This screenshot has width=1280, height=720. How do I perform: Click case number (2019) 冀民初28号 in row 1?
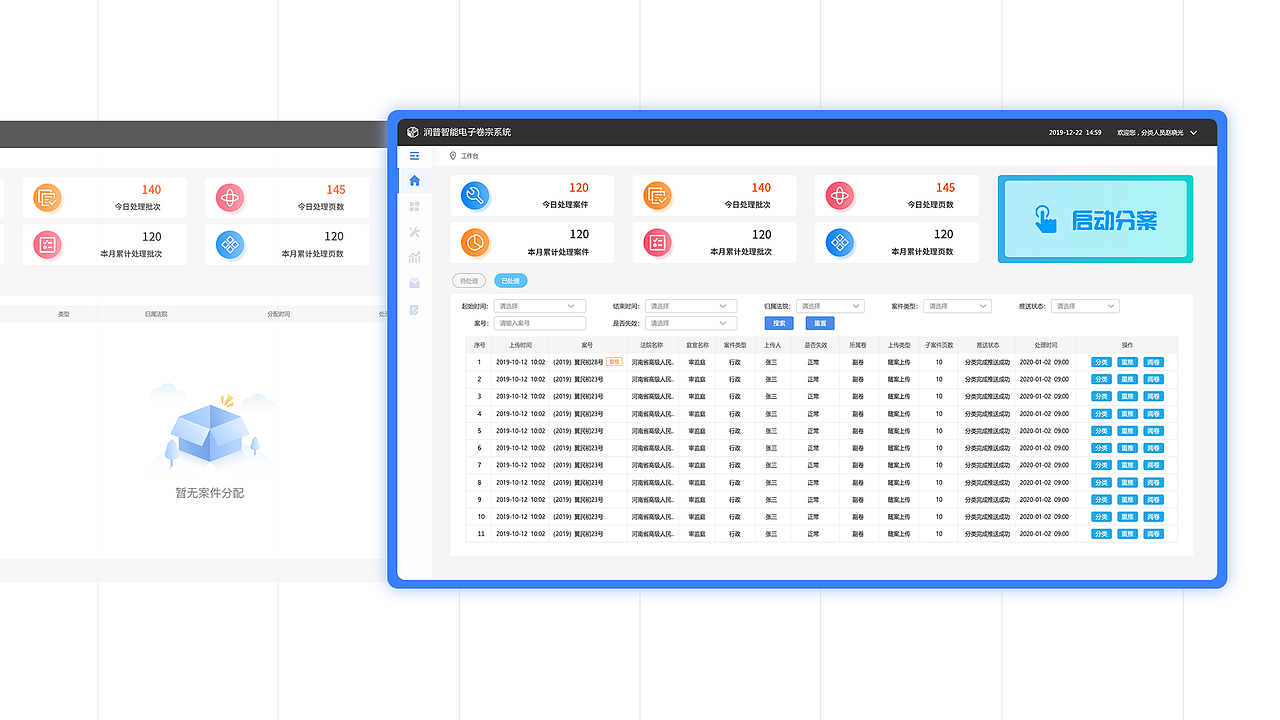pos(578,362)
